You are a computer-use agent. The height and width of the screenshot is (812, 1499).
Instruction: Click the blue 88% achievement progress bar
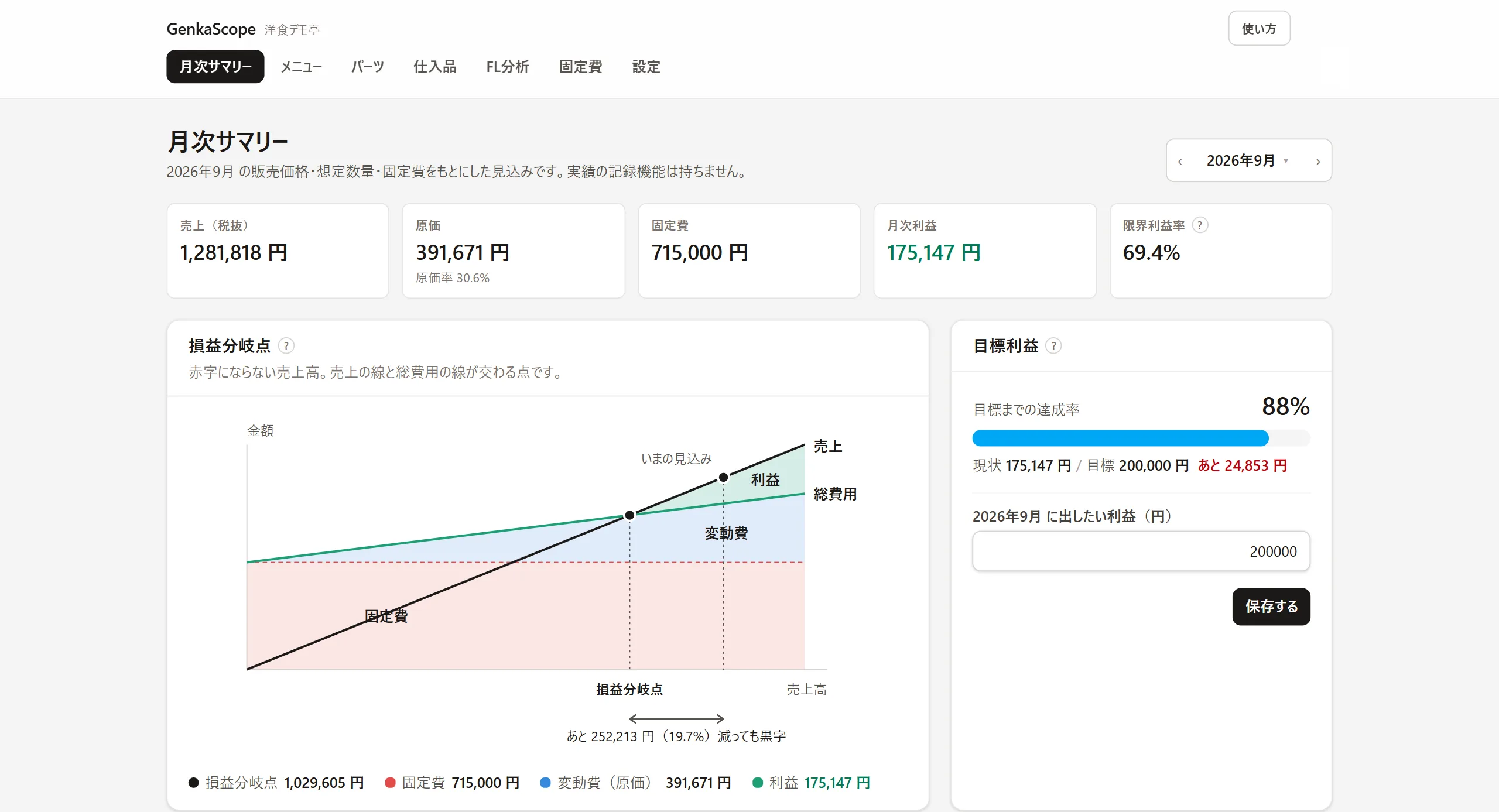[1120, 438]
